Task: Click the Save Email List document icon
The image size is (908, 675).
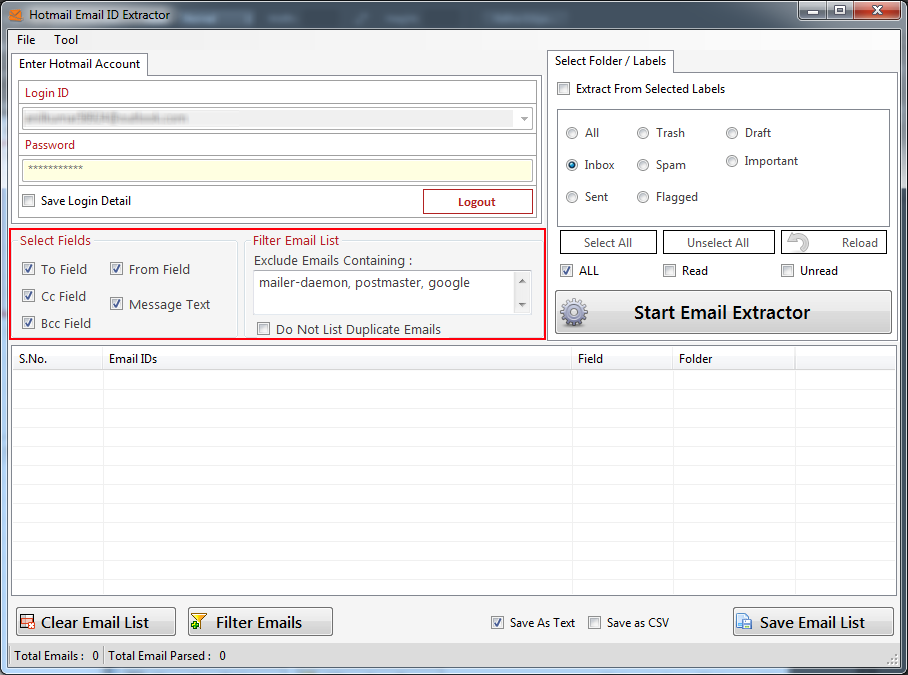Action: point(744,622)
